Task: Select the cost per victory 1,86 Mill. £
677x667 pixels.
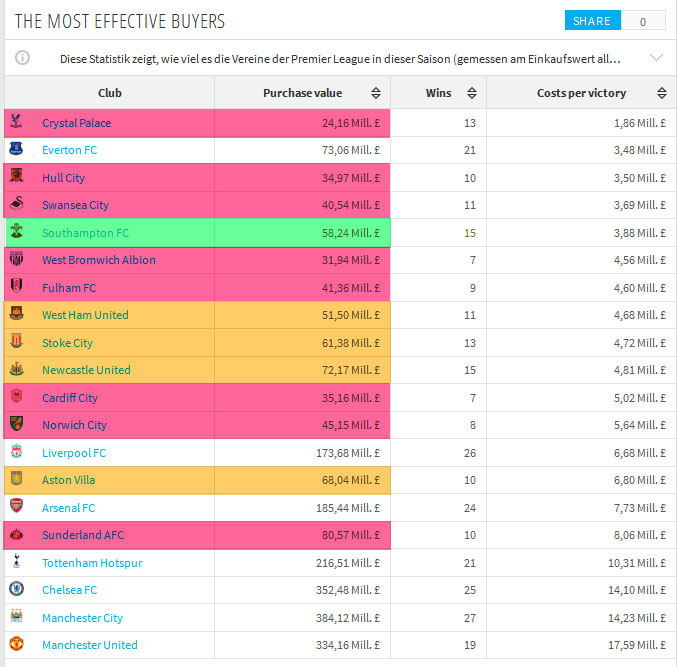Action: pos(640,123)
